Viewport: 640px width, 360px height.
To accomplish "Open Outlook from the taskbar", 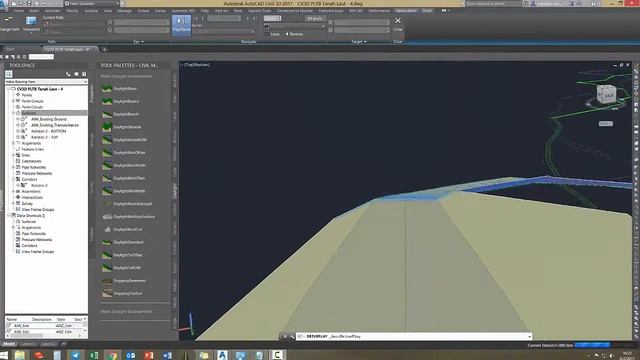I will pyautogui.click(x=131, y=355).
